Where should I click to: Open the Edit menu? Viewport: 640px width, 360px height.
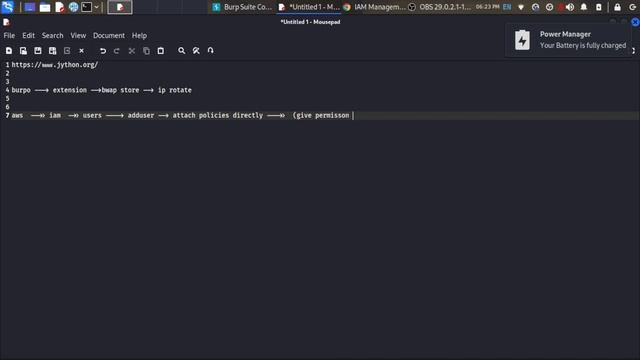[28, 36]
